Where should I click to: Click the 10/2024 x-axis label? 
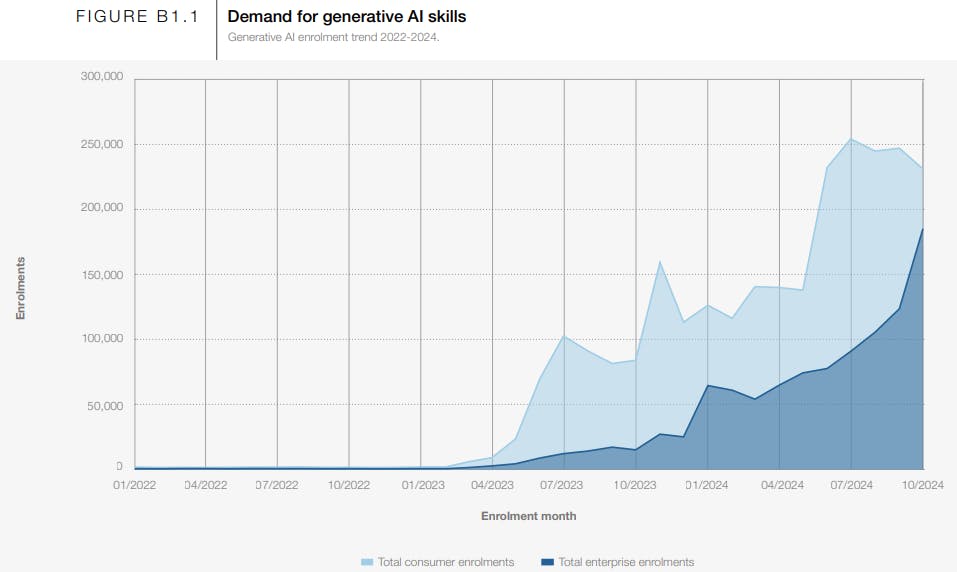(x=922, y=485)
